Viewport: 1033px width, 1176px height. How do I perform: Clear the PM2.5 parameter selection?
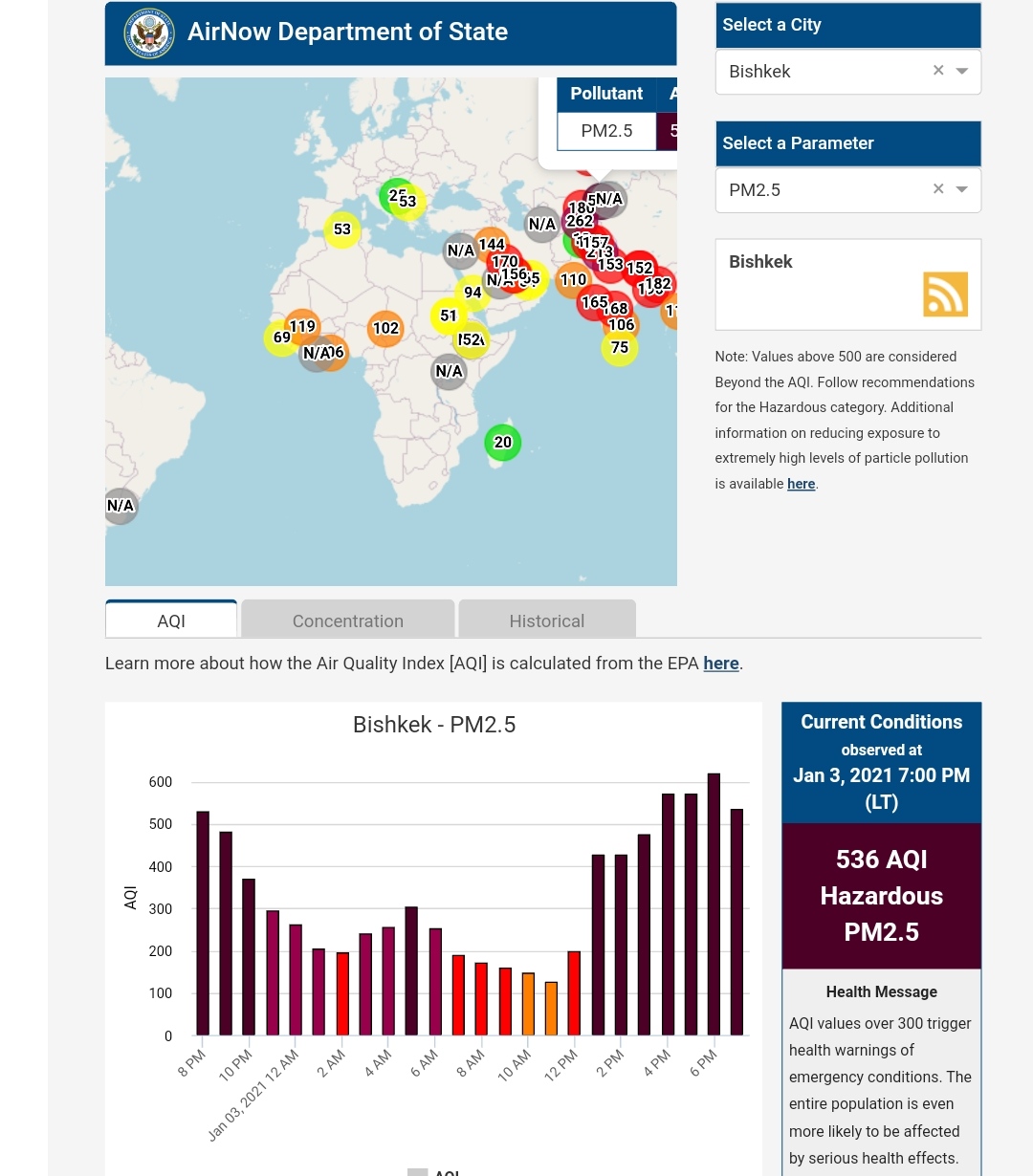point(938,189)
